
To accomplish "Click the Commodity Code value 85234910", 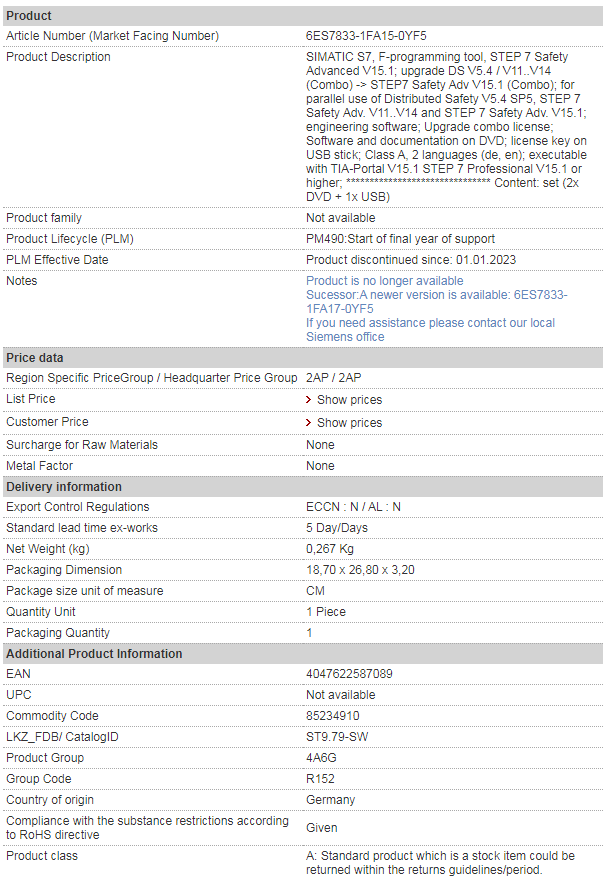I will (x=333, y=716).
